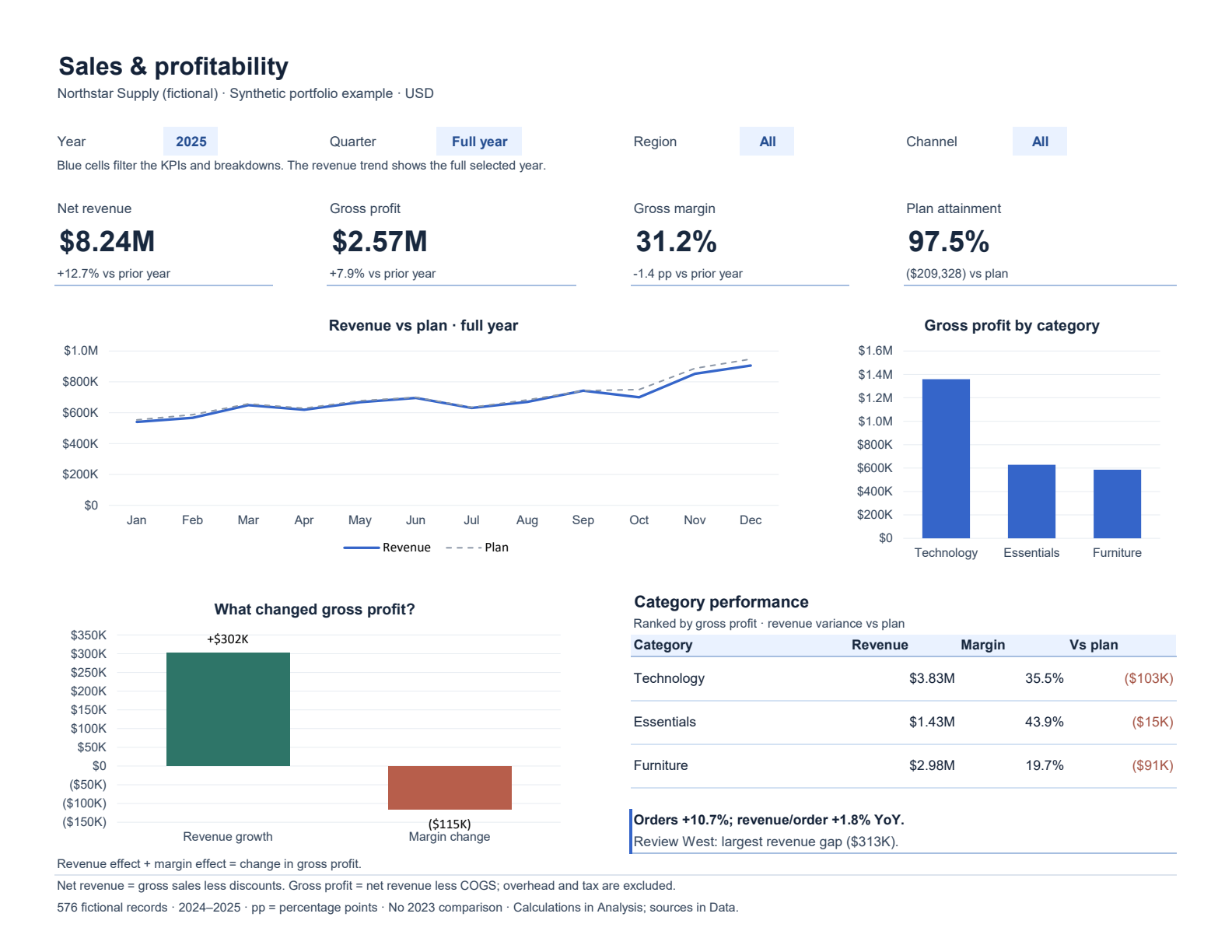Select the Technology row in Category performance
This screenshot has height=952, width=1232.
903,678
